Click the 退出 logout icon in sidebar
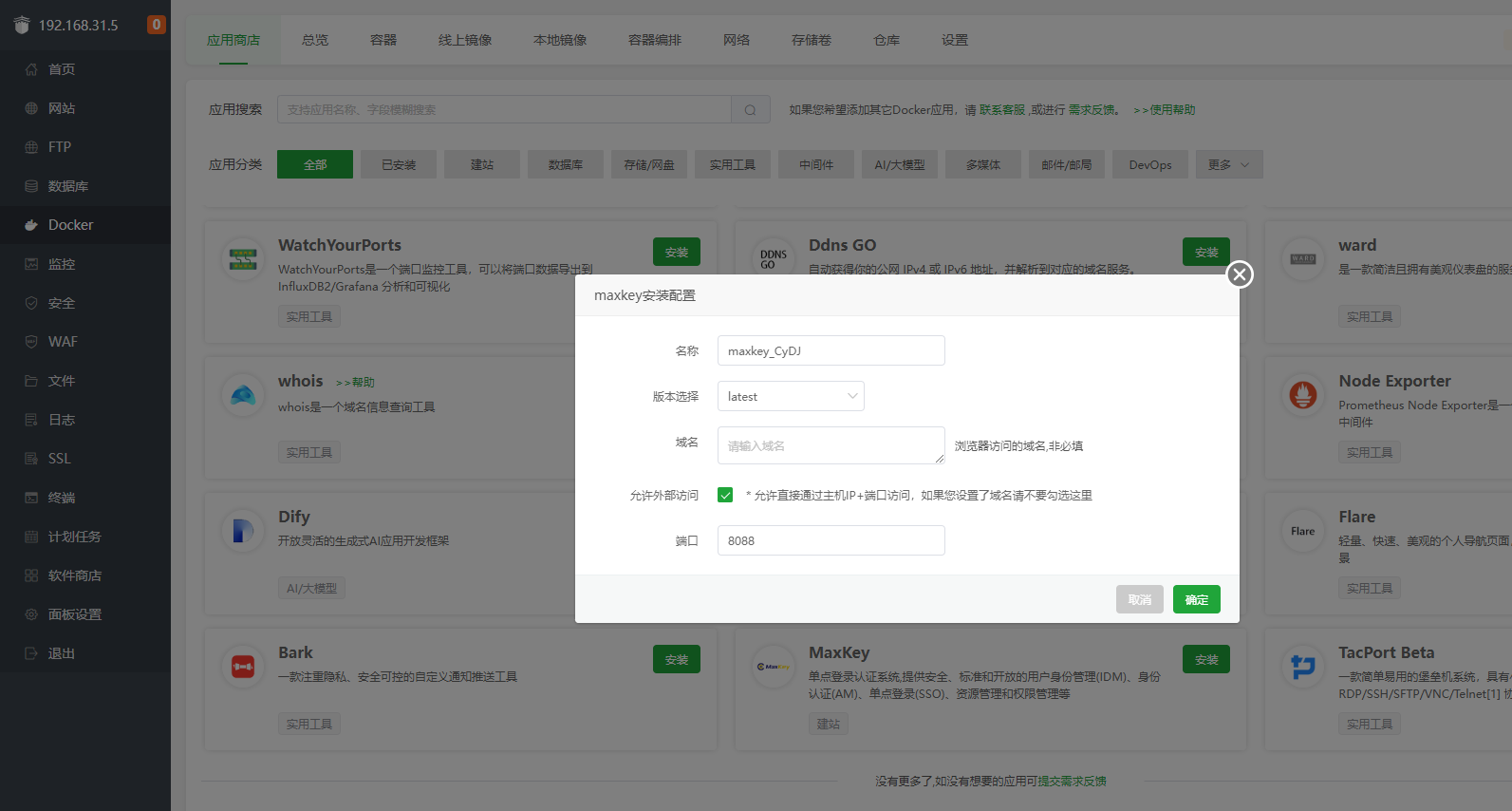This screenshot has width=1512, height=811. (31, 653)
